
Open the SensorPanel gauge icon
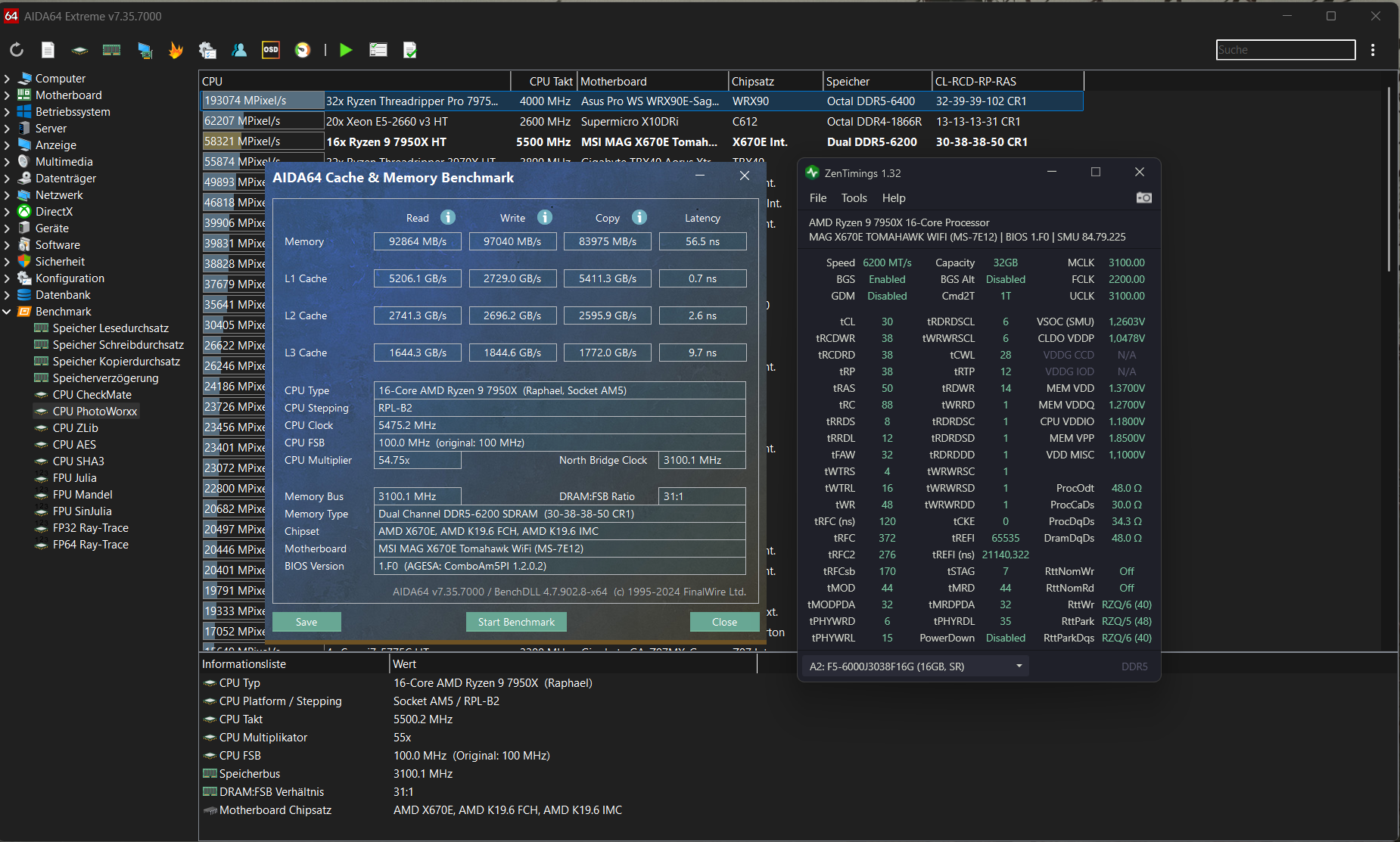[303, 50]
